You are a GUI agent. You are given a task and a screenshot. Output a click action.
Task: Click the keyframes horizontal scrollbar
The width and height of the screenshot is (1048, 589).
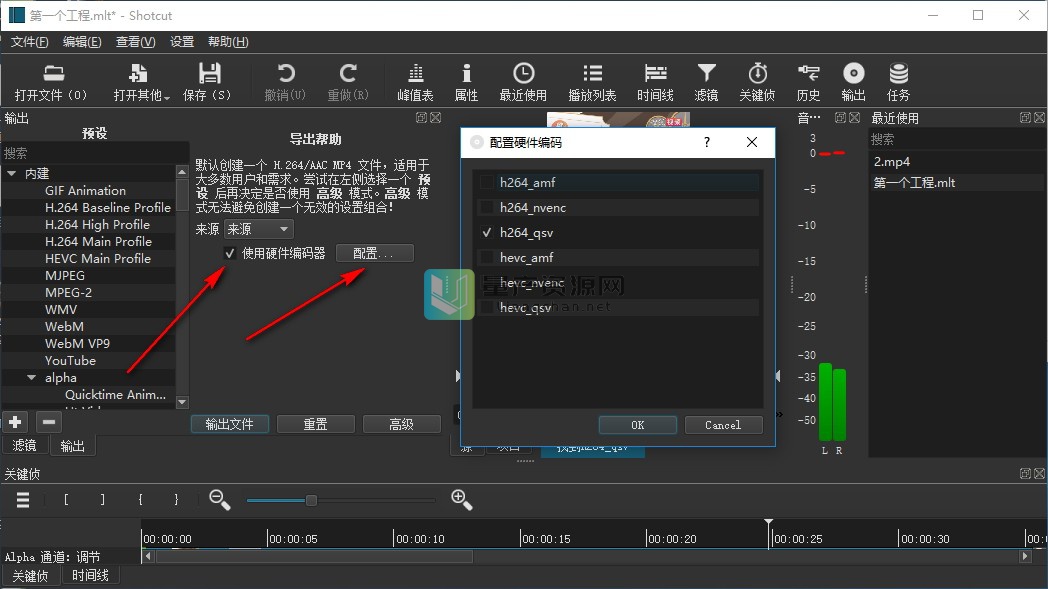click(x=314, y=556)
